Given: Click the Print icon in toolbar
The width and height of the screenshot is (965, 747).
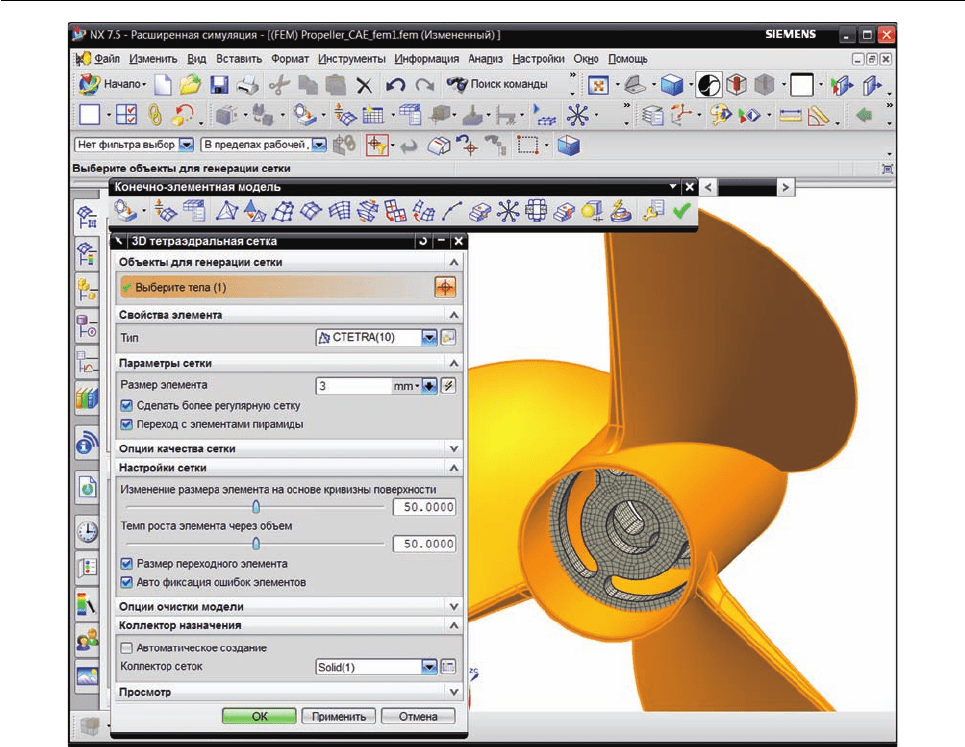Looking at the screenshot, I should click(248, 85).
